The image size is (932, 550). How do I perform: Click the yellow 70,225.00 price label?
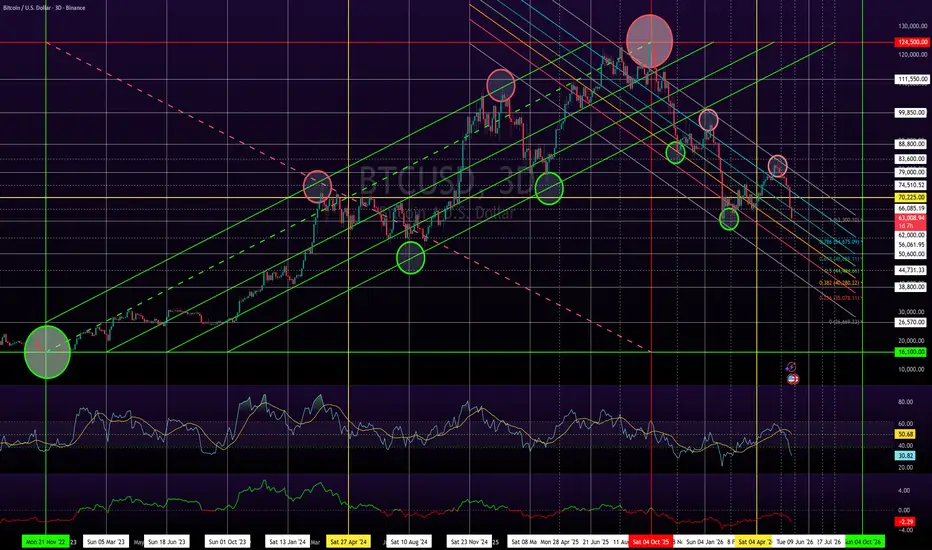[x=912, y=197]
